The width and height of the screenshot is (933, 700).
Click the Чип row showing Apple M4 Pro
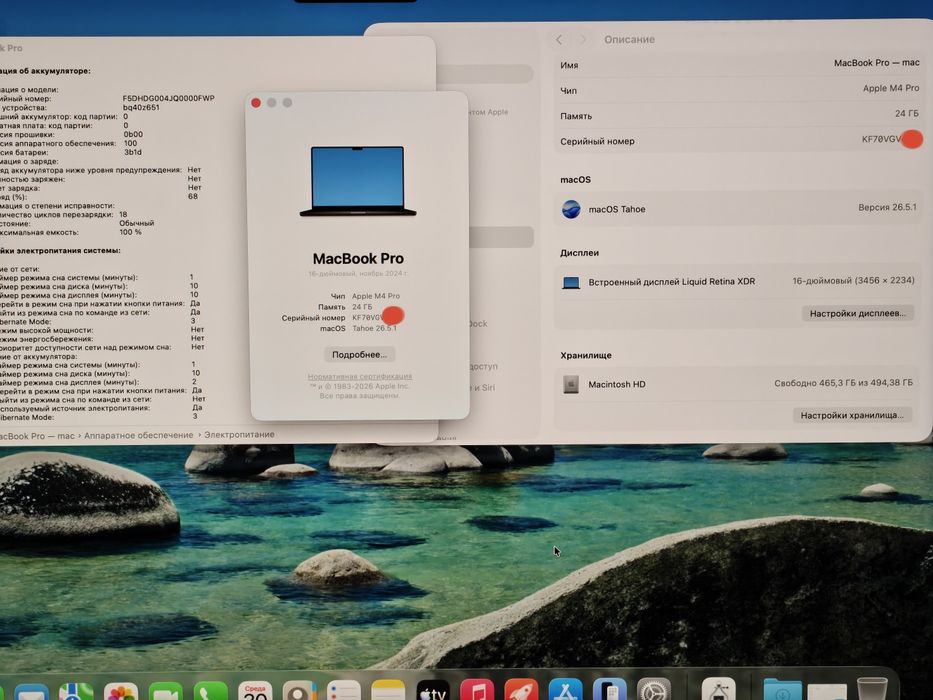(740, 89)
